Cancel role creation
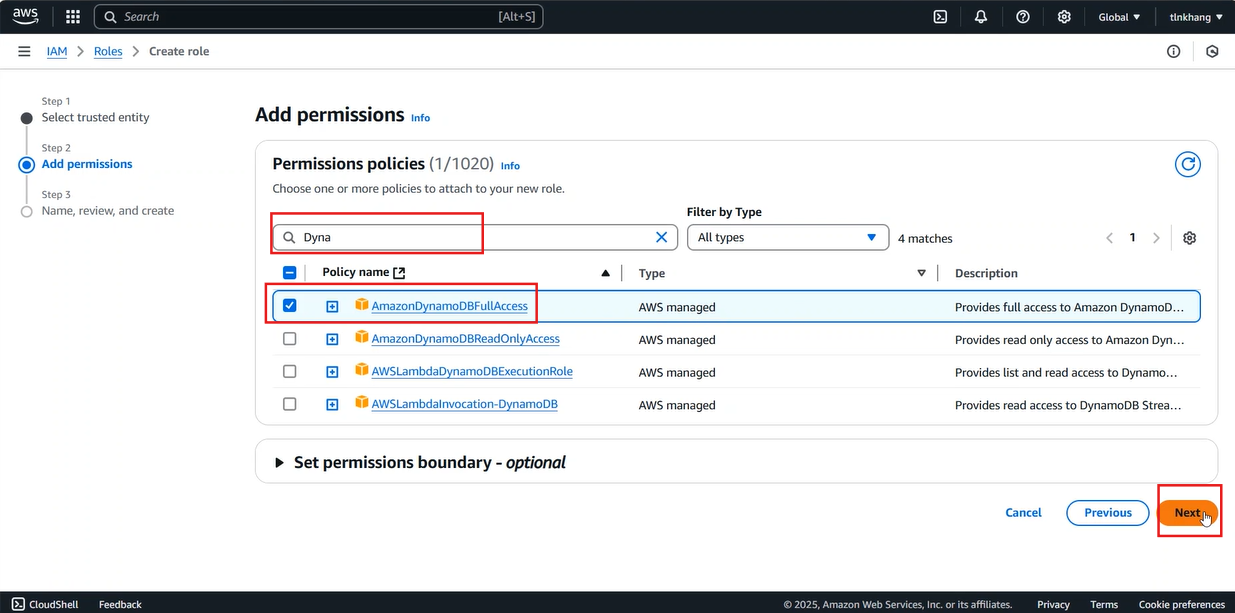This screenshot has width=1235, height=613. 1023,512
